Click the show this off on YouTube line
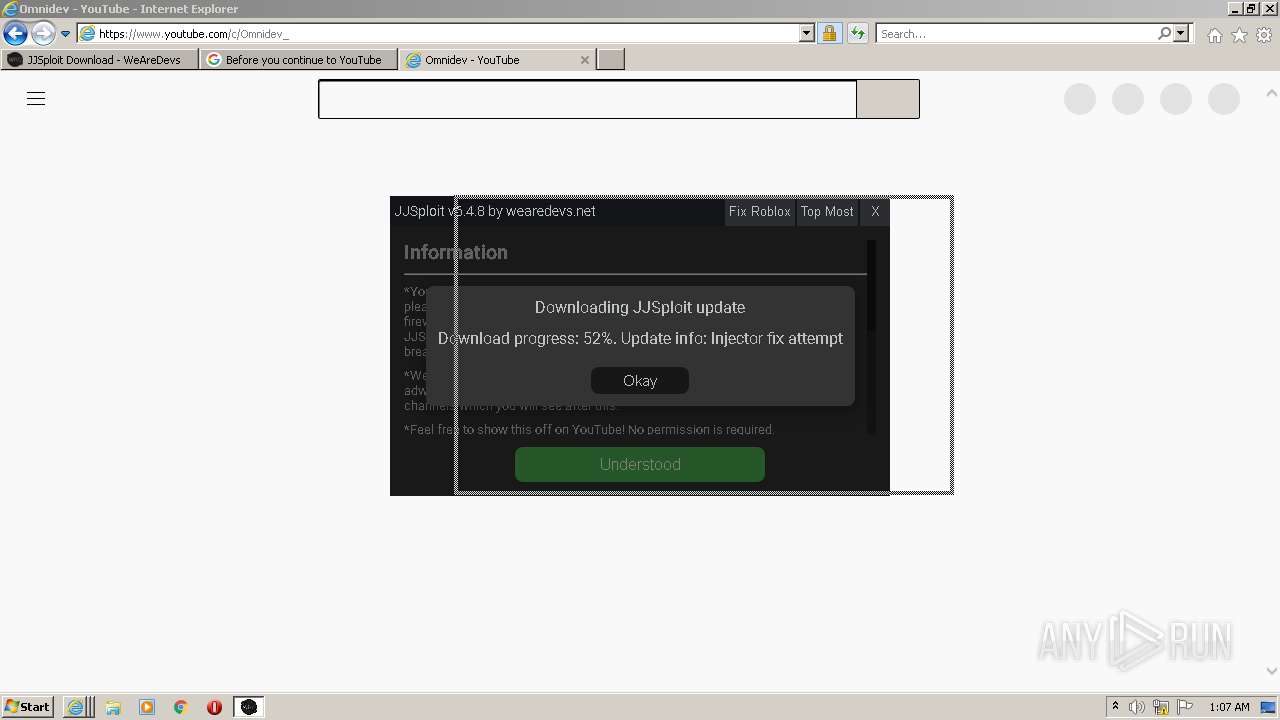1280x720 pixels. pyautogui.click(x=588, y=429)
